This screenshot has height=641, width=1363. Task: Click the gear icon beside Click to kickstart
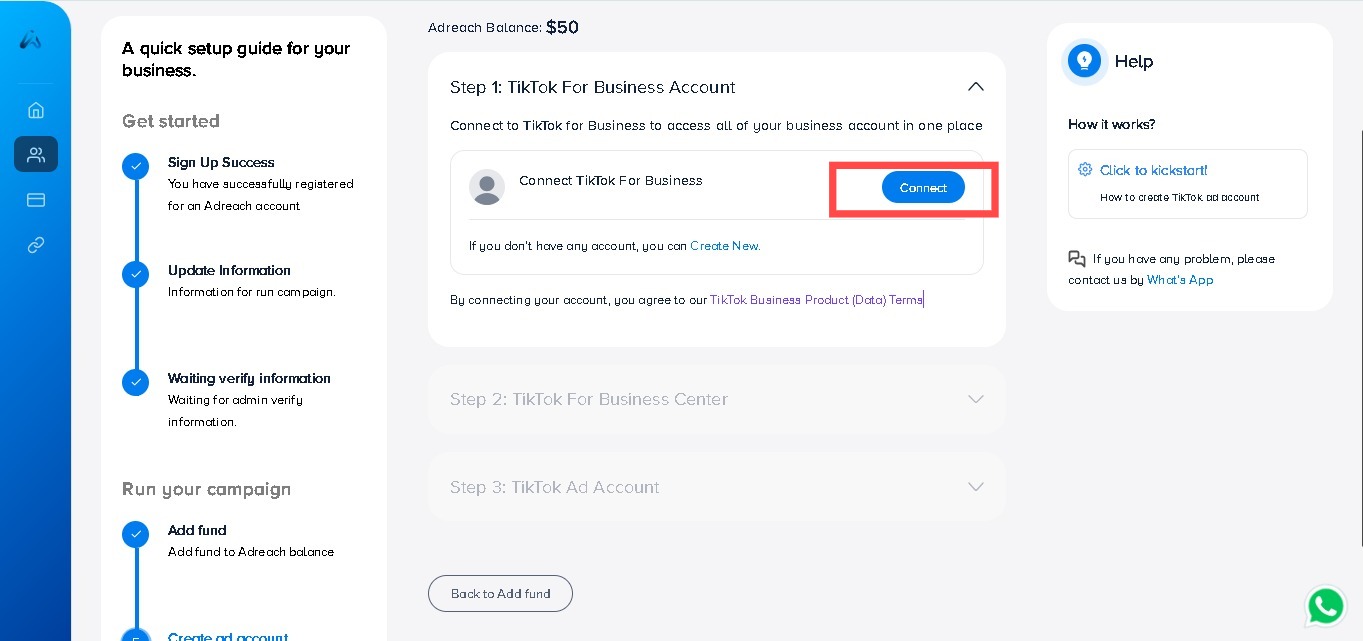1085,170
